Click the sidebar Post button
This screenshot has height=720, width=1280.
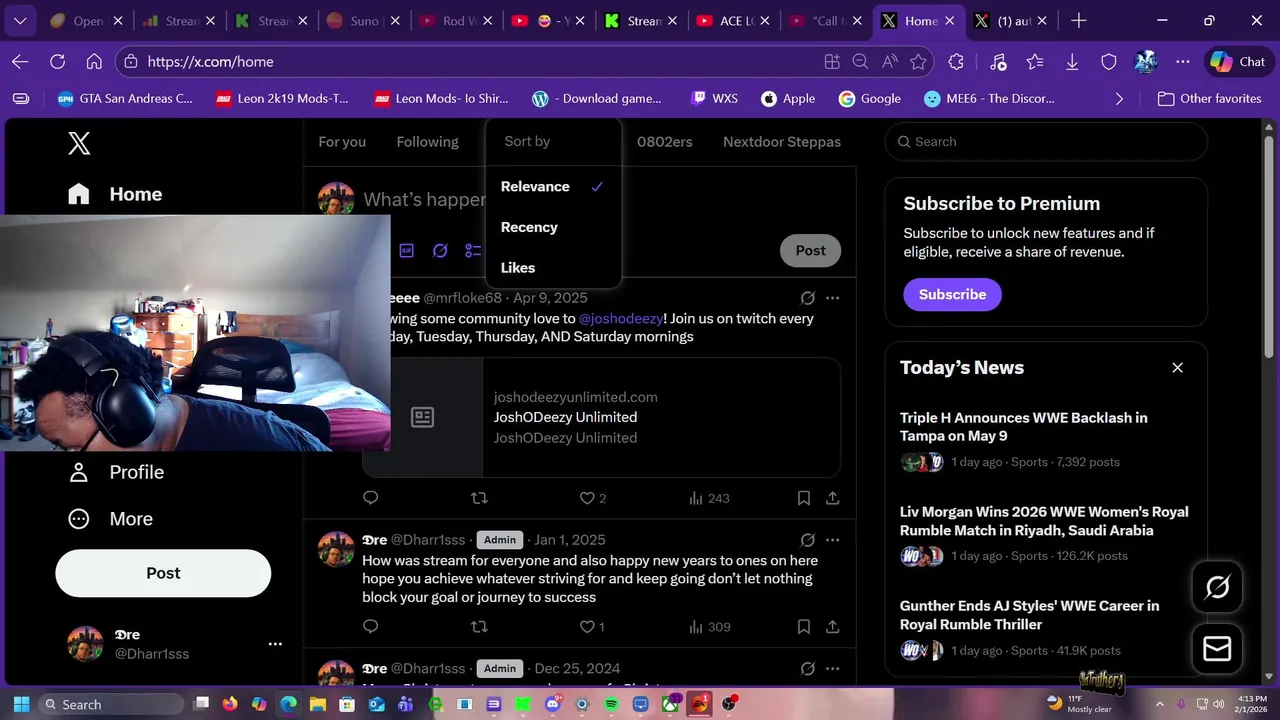163,573
